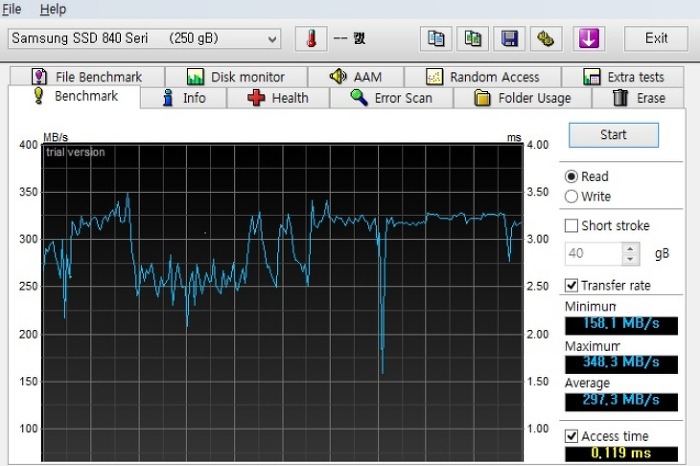Open the AAM tab
The height and width of the screenshot is (466, 700).
tap(356, 77)
